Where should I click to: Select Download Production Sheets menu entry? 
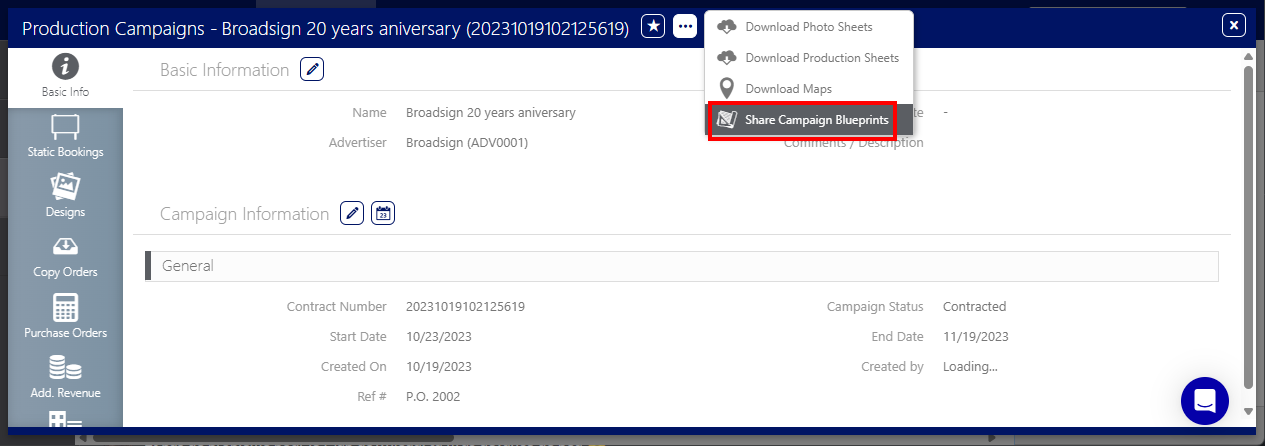pos(808,58)
